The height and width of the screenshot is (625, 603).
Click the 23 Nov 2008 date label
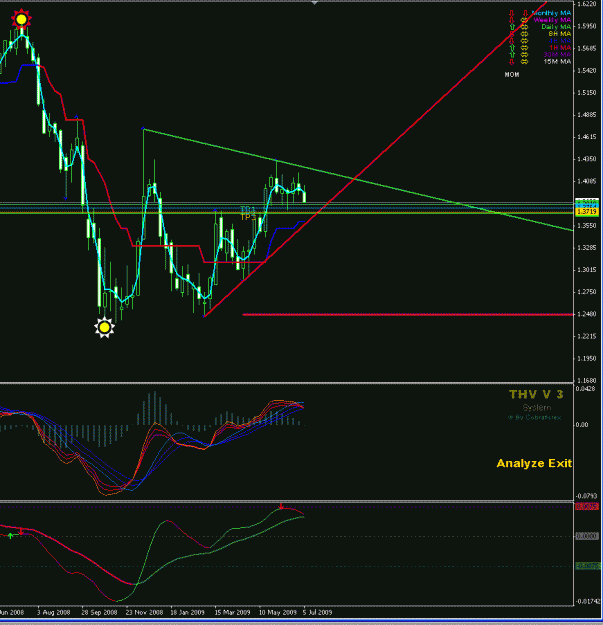(x=144, y=612)
